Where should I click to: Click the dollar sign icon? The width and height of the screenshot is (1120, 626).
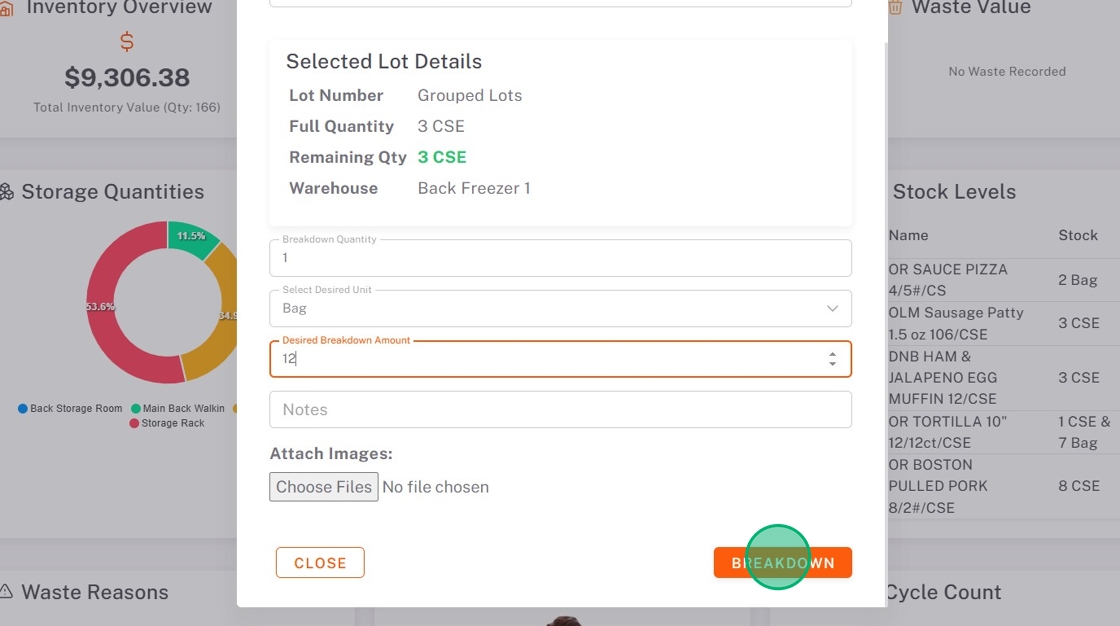(127, 42)
